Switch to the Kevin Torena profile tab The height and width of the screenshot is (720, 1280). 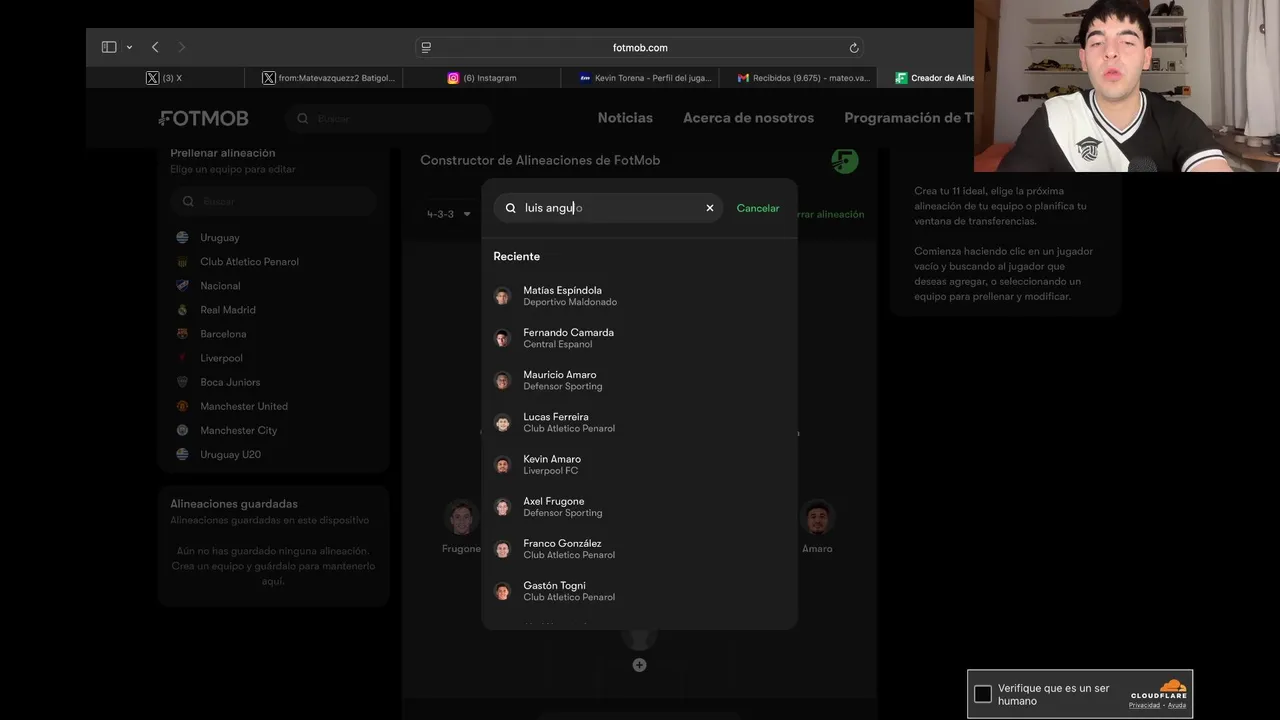(x=641, y=78)
